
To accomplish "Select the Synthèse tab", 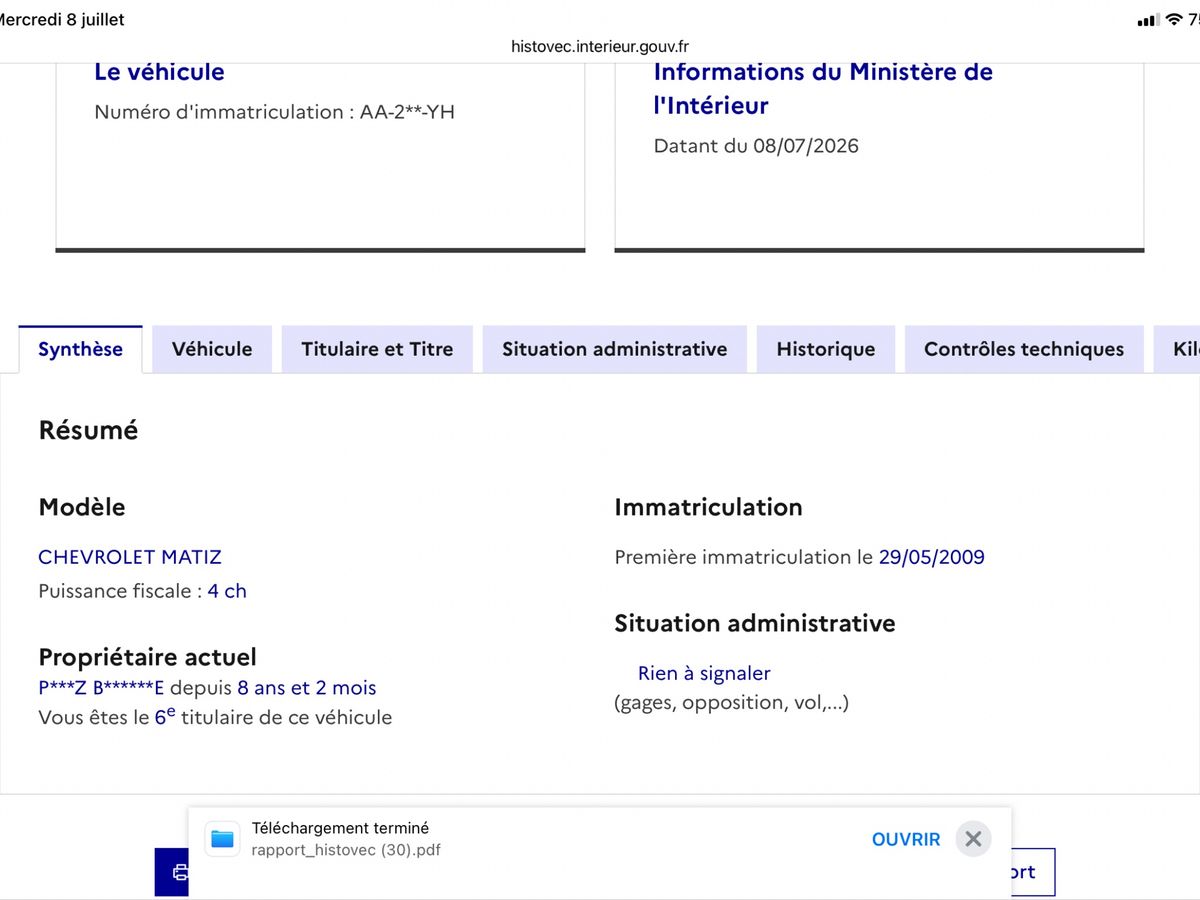I will [x=81, y=349].
